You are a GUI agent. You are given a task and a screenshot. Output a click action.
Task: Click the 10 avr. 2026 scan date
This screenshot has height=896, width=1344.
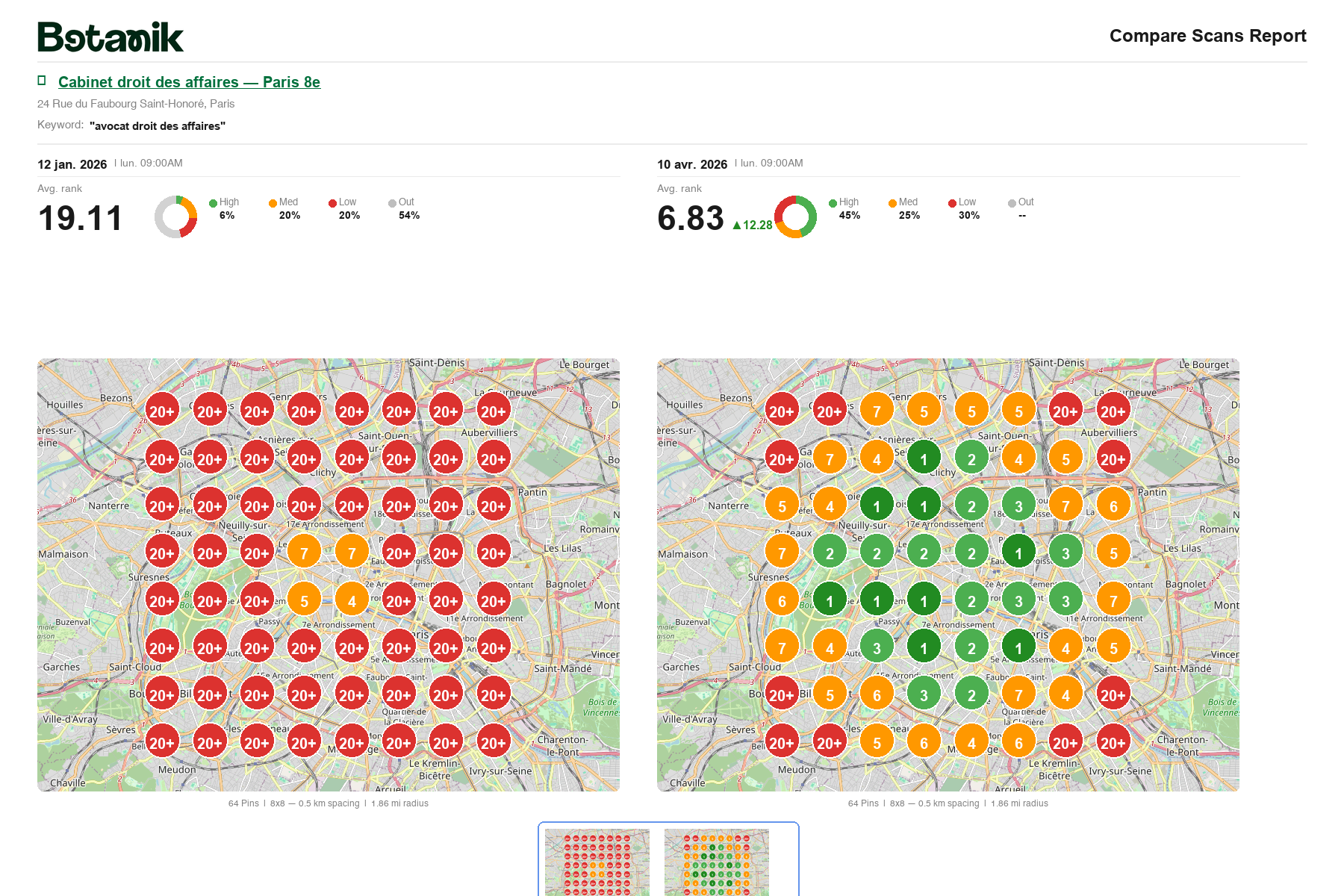tap(692, 164)
